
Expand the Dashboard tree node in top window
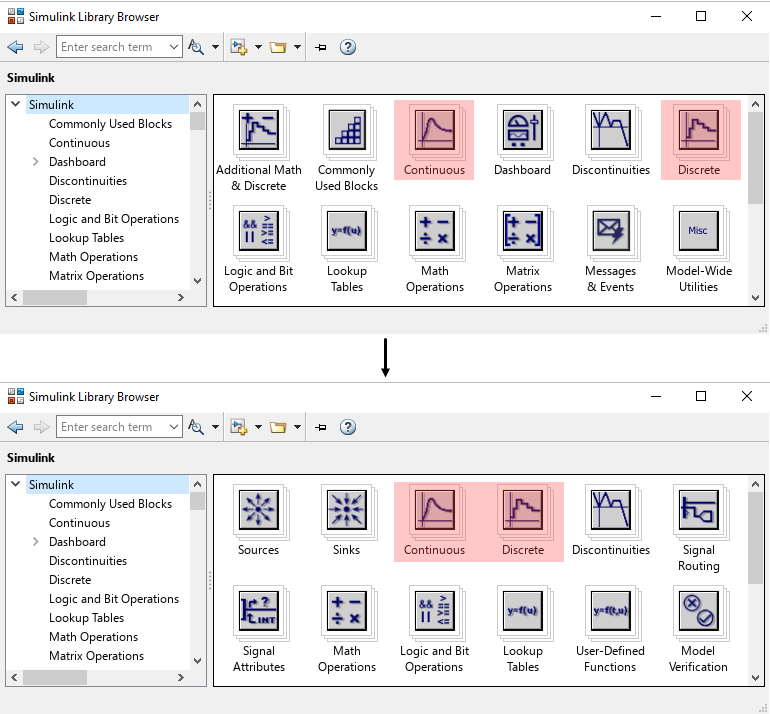pos(35,162)
